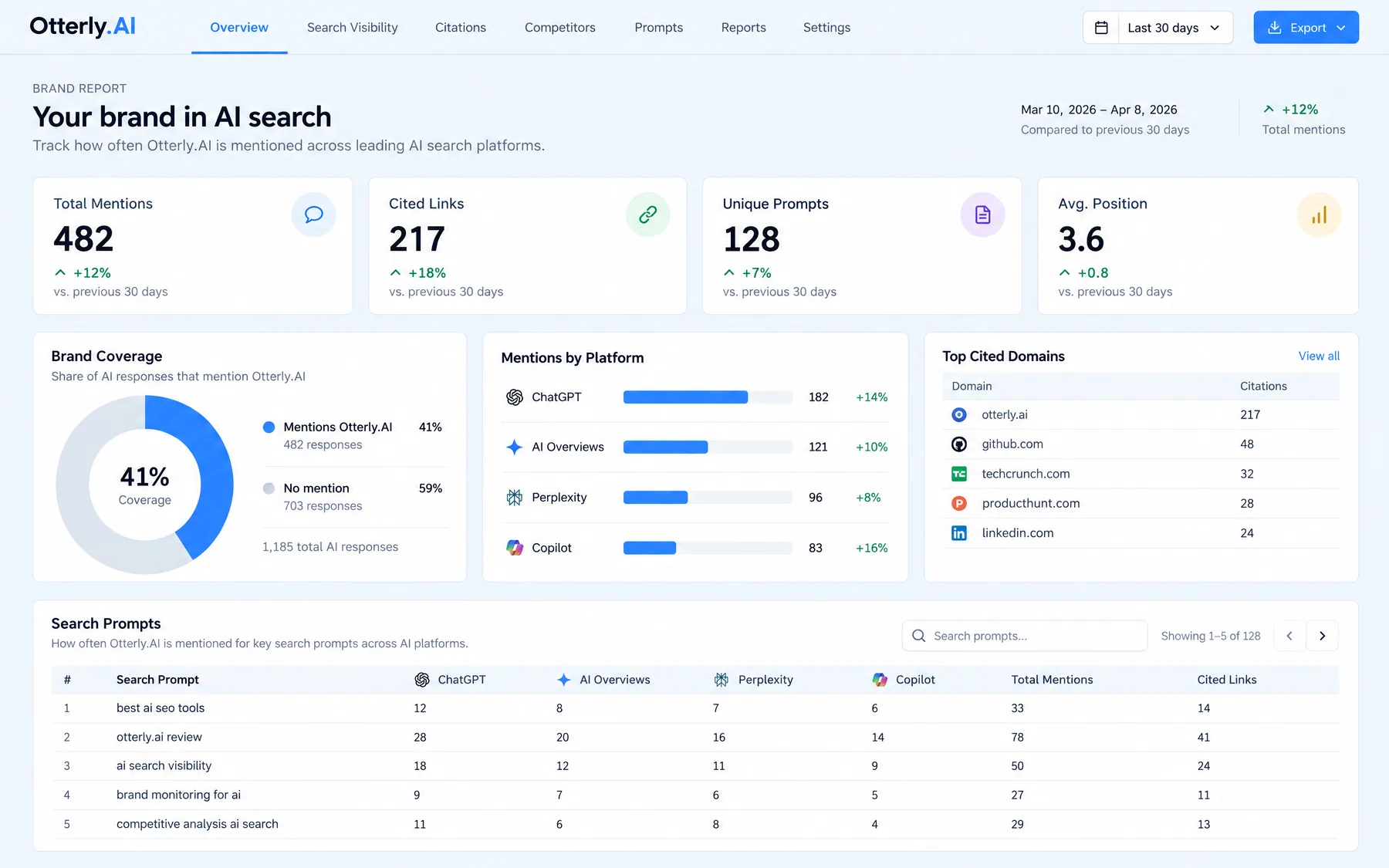This screenshot has width=1389, height=868.
Task: Open the Competitors tab
Action: tap(560, 28)
